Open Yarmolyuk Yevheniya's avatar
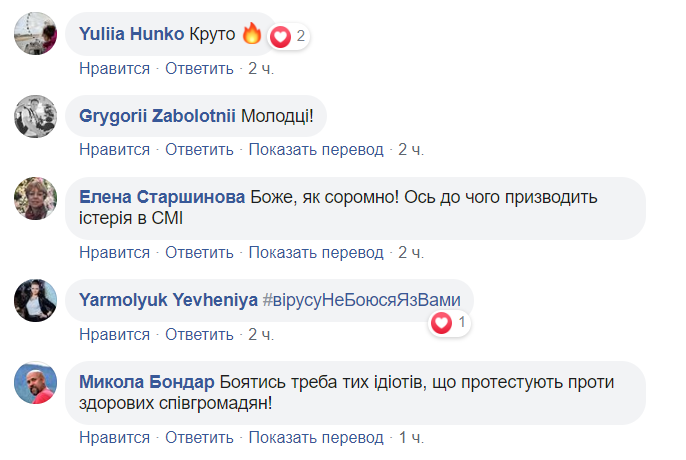The width and height of the screenshot is (686, 460). [x=35, y=300]
